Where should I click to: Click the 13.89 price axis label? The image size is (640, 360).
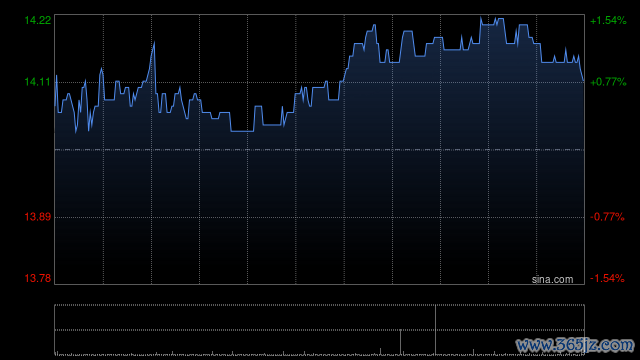38,217
